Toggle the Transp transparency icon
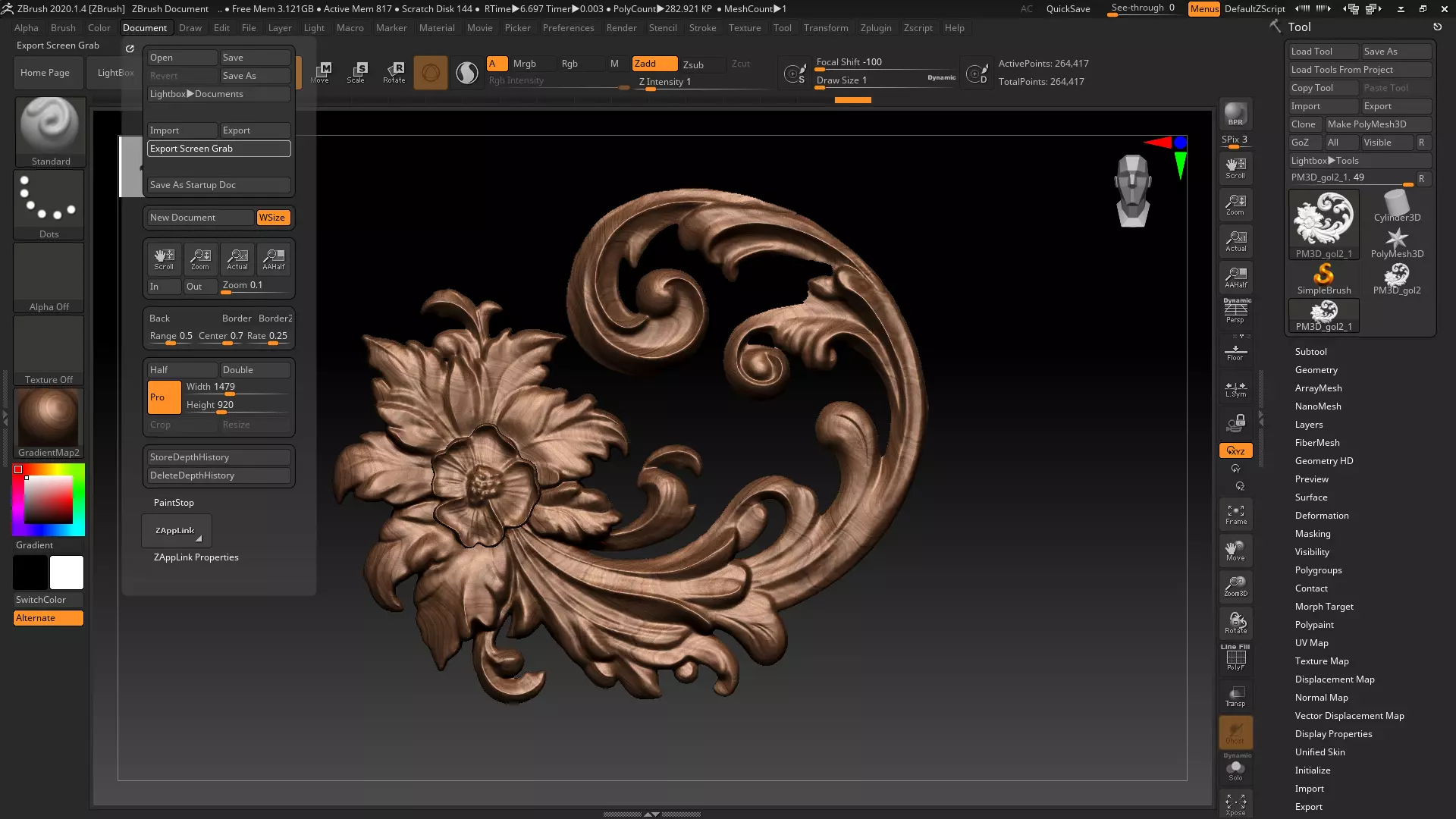 point(1235,696)
